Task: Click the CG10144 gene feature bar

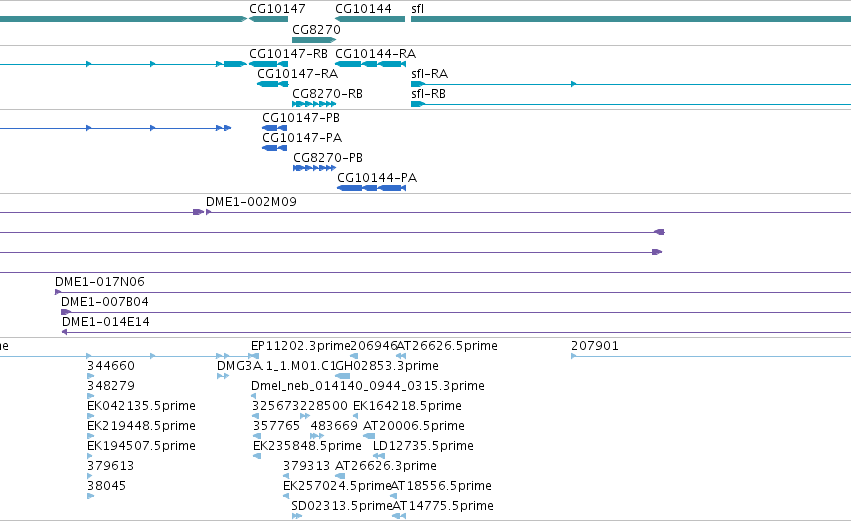Action: [x=370, y=19]
